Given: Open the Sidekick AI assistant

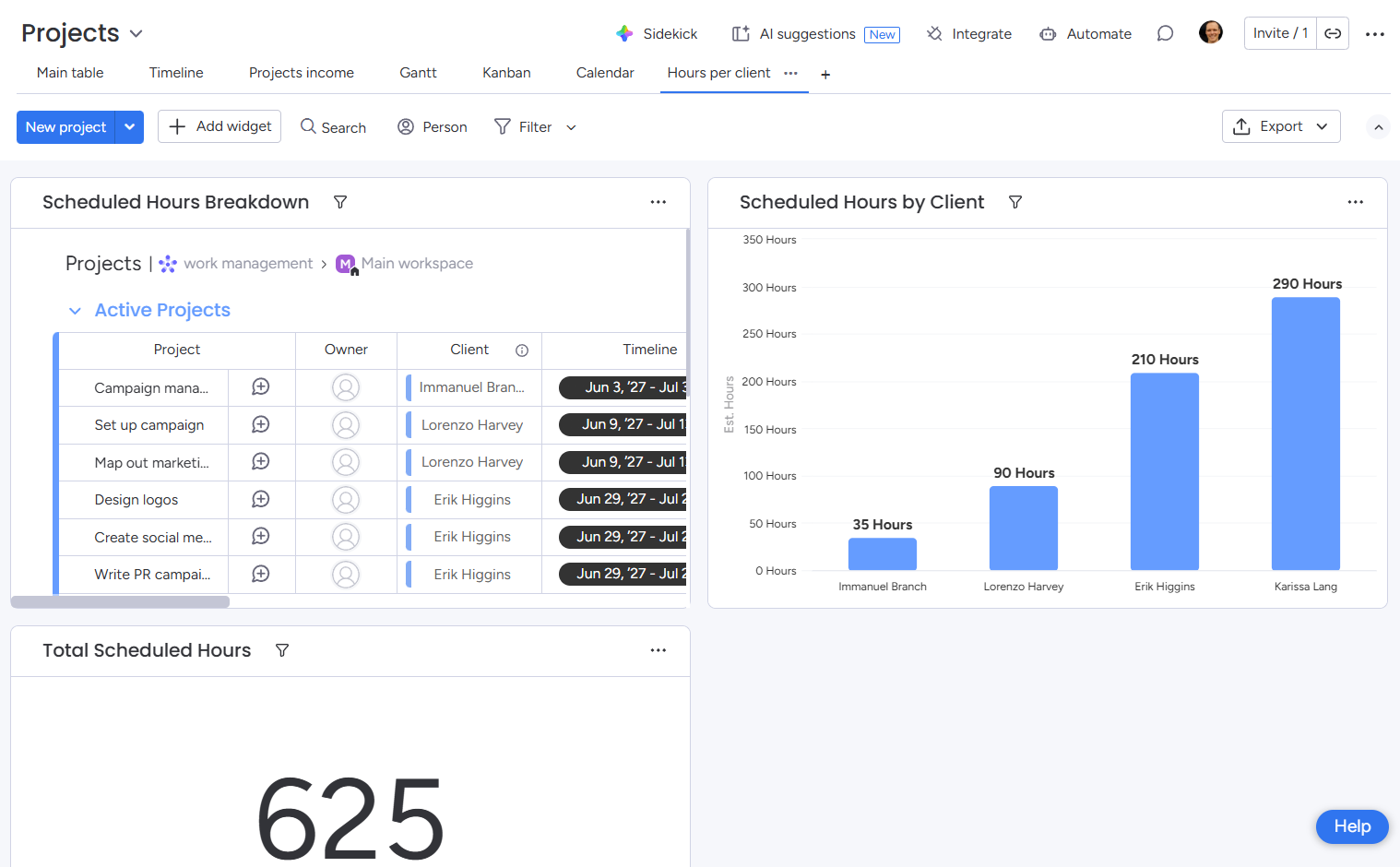Looking at the screenshot, I should [657, 34].
